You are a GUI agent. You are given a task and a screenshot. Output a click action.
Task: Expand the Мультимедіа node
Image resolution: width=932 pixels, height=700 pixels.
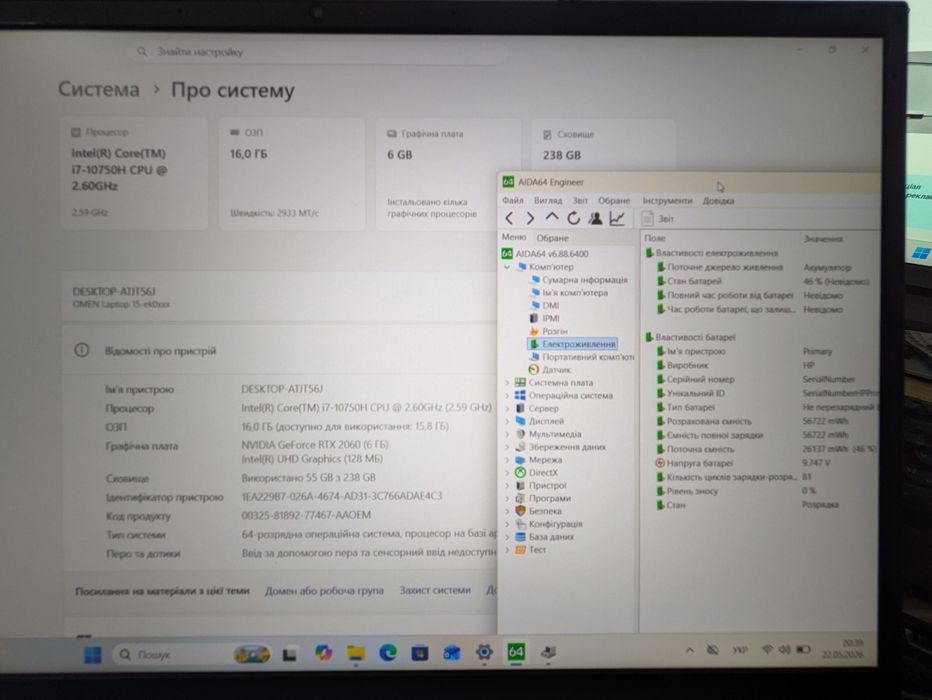click(507, 434)
